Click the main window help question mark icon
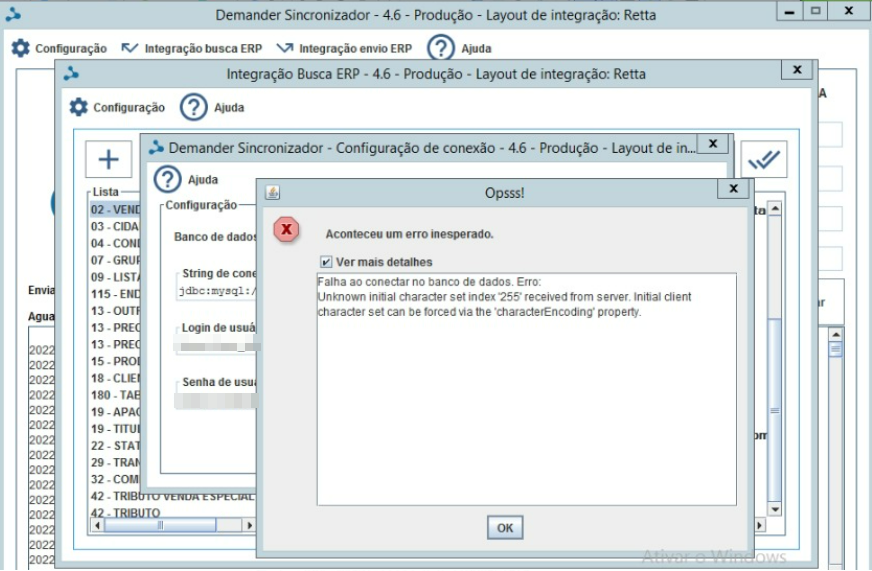The image size is (872, 571). click(x=441, y=48)
